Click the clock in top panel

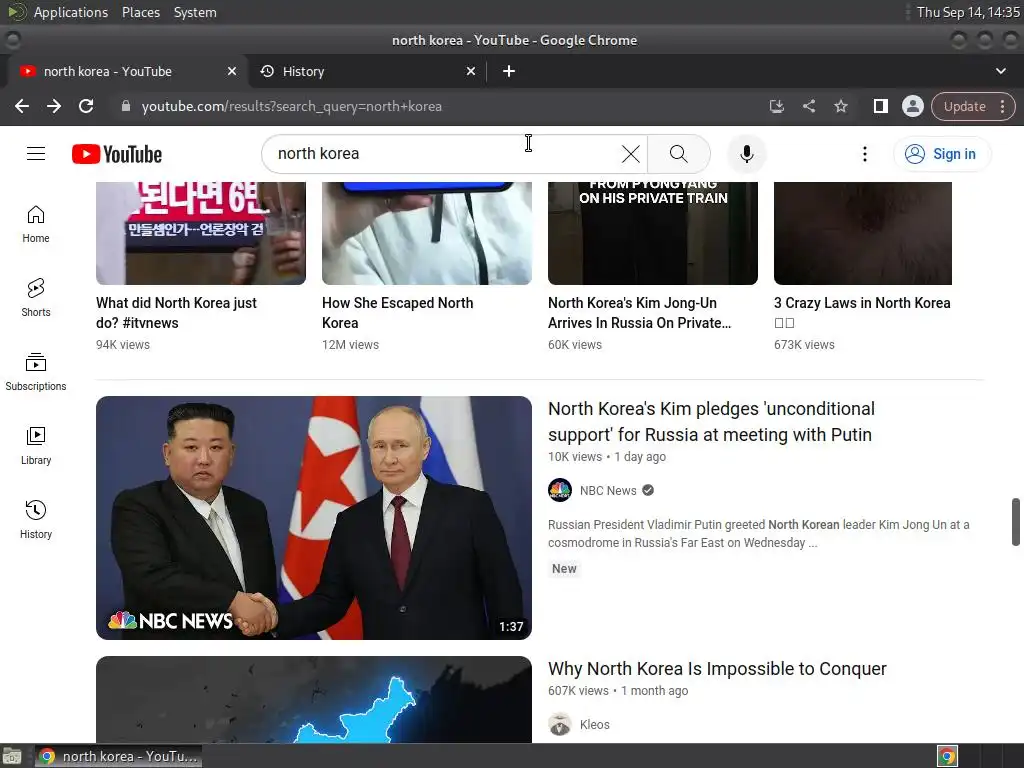[968, 12]
